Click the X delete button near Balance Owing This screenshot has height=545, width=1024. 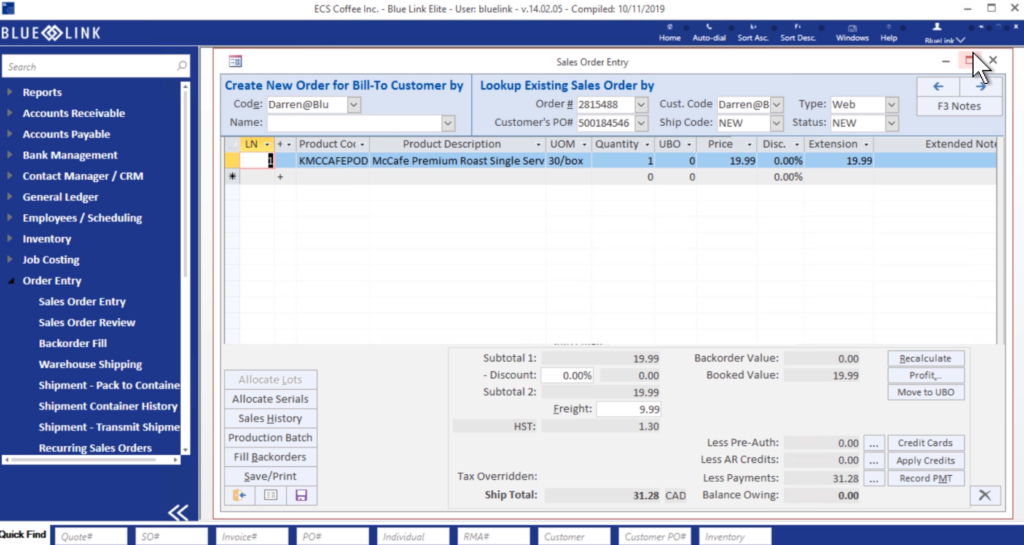(985, 495)
